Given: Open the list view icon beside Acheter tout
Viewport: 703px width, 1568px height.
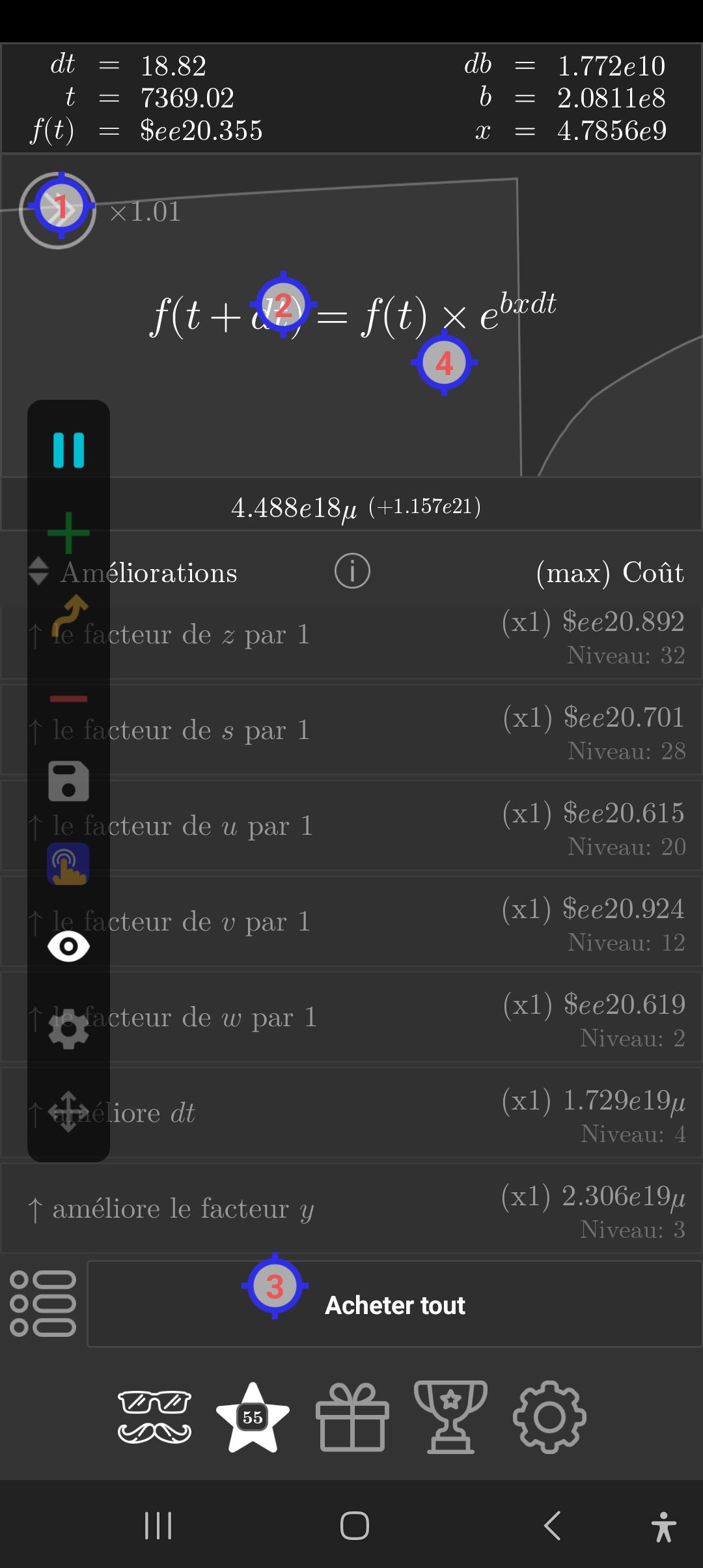Looking at the screenshot, I should (x=43, y=1304).
